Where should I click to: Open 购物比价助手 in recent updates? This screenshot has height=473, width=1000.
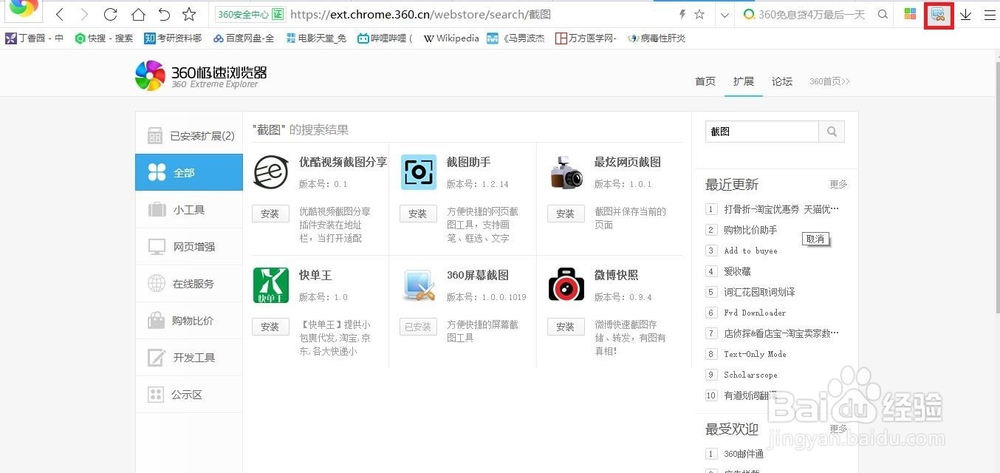click(x=751, y=230)
